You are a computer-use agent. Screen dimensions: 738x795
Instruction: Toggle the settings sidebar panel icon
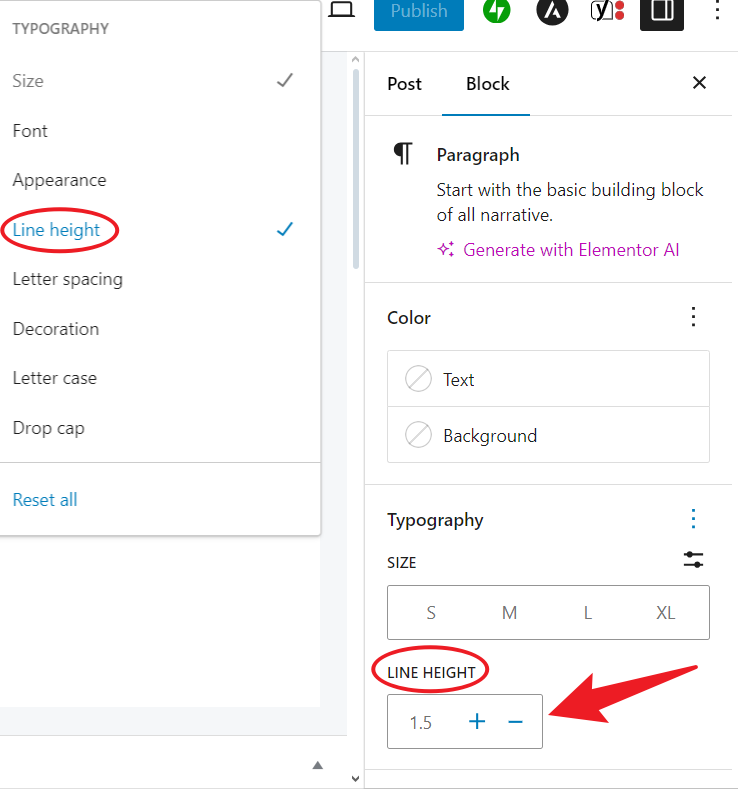pos(661,11)
